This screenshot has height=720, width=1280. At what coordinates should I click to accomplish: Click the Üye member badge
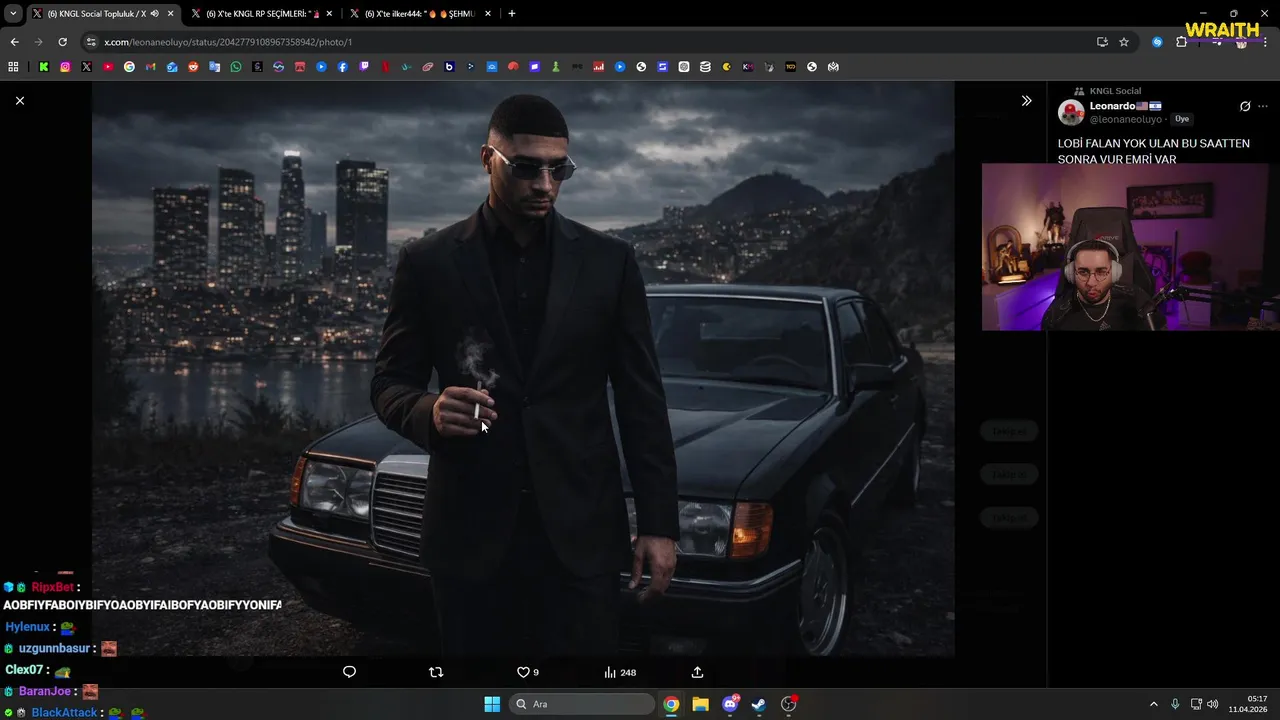point(1182,119)
